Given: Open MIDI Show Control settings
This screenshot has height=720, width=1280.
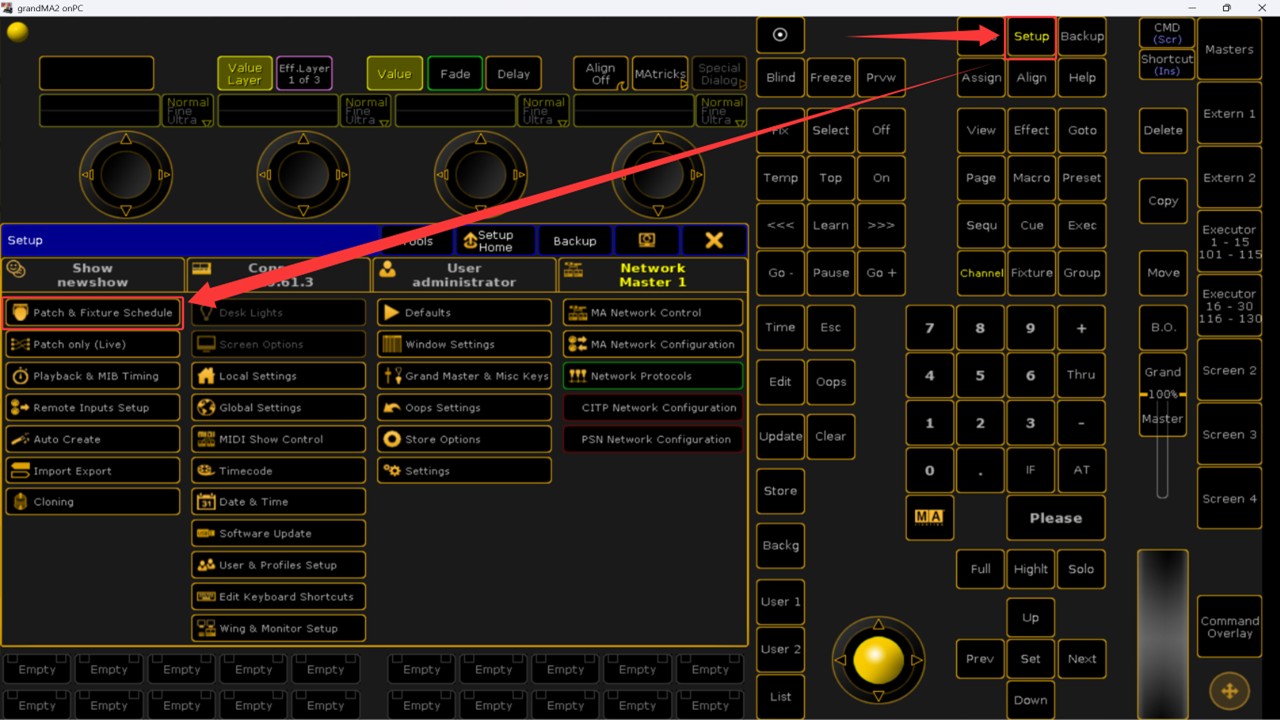Looking at the screenshot, I should 278,439.
